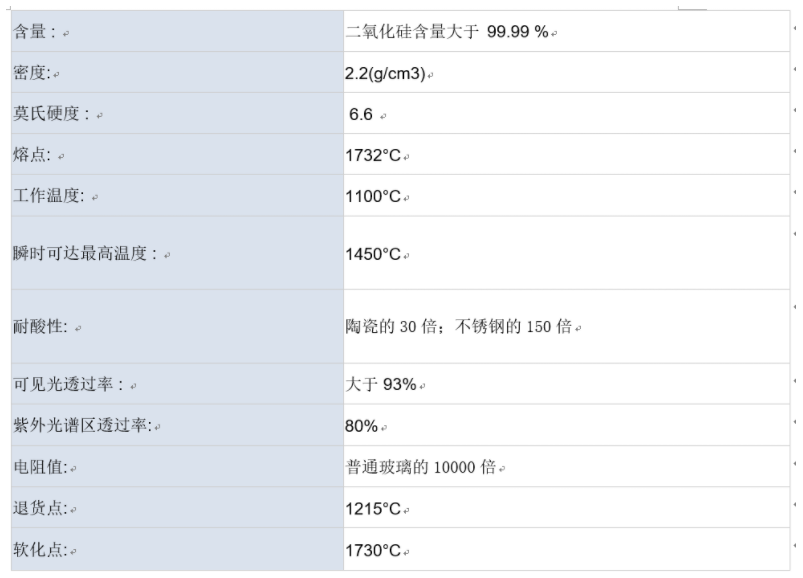This screenshot has height=578, width=803.
Task: Click the 二氧化硅含量大于 99.99 % cell
Action: click(446, 32)
